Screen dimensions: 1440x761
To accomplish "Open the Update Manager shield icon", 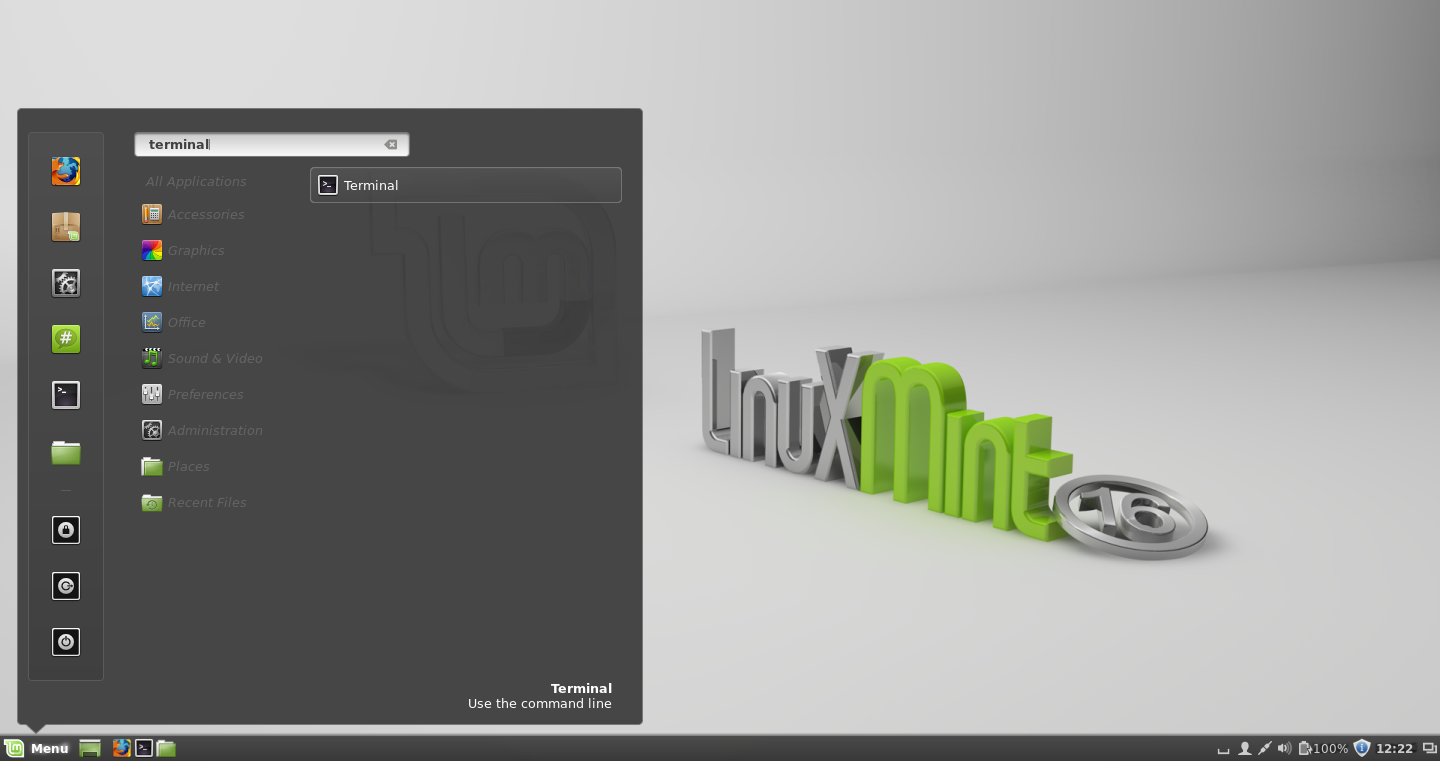I will [1362, 748].
